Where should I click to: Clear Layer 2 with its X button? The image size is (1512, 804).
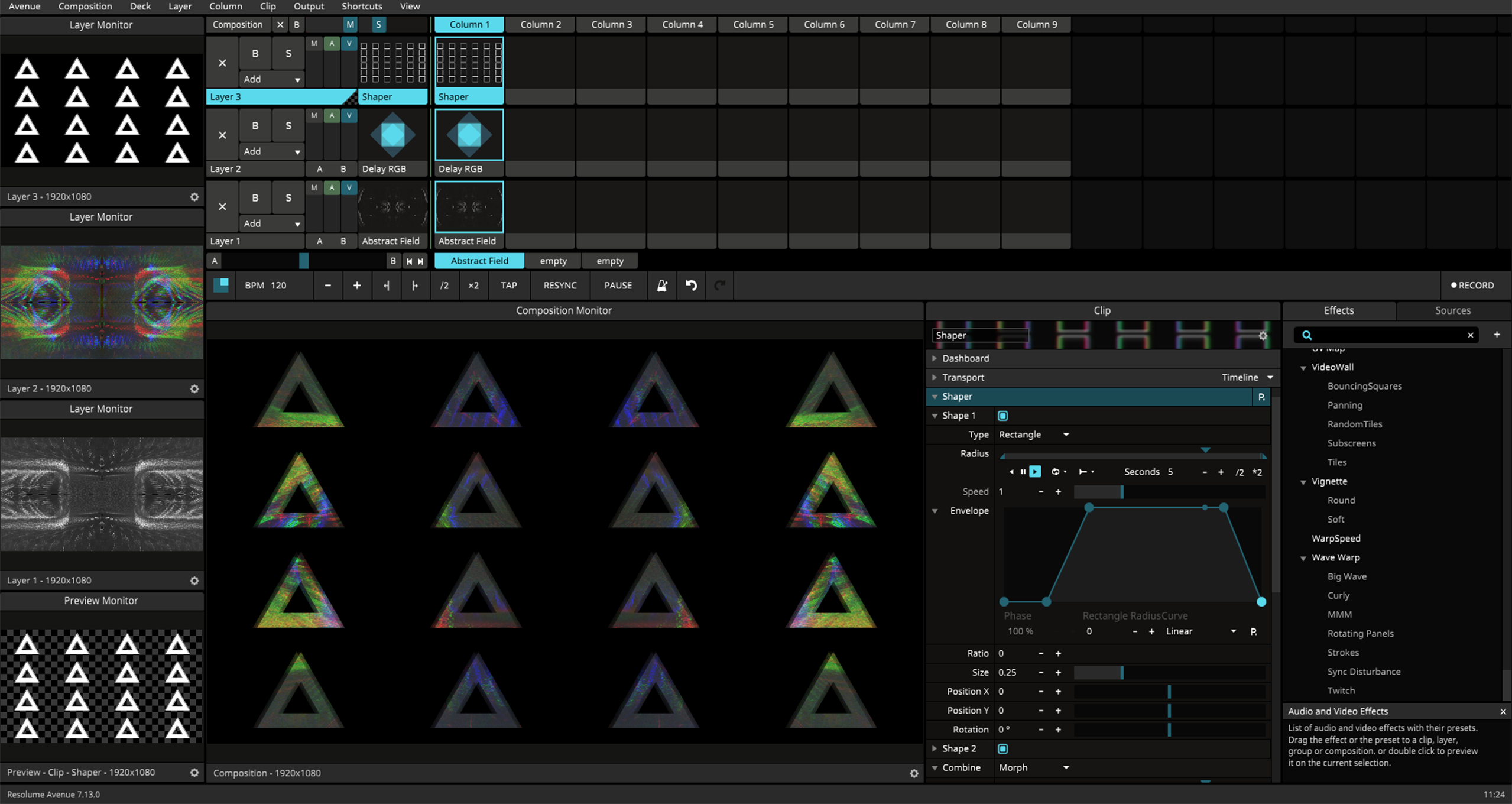click(x=222, y=135)
